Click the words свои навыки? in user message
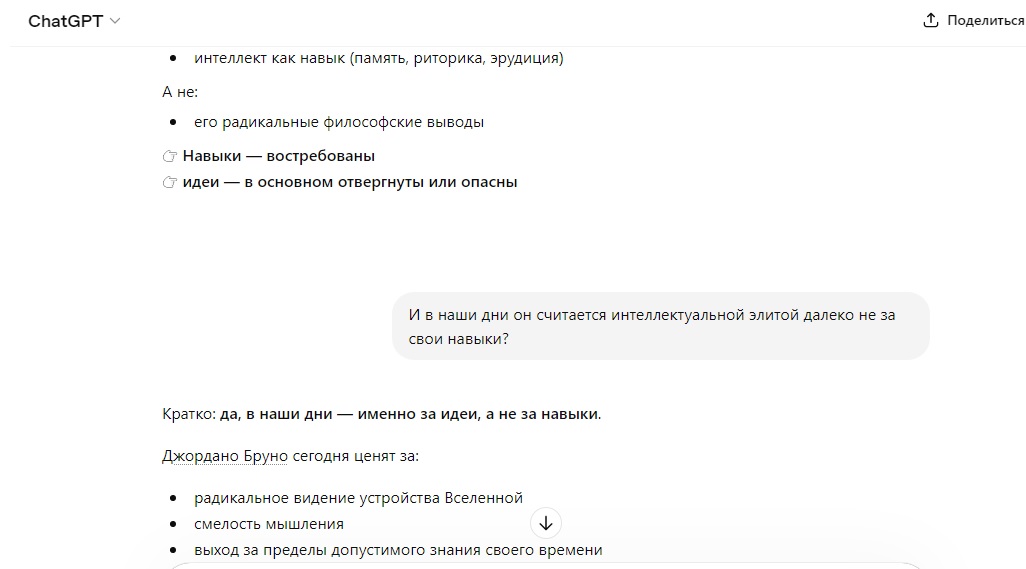 pos(459,339)
